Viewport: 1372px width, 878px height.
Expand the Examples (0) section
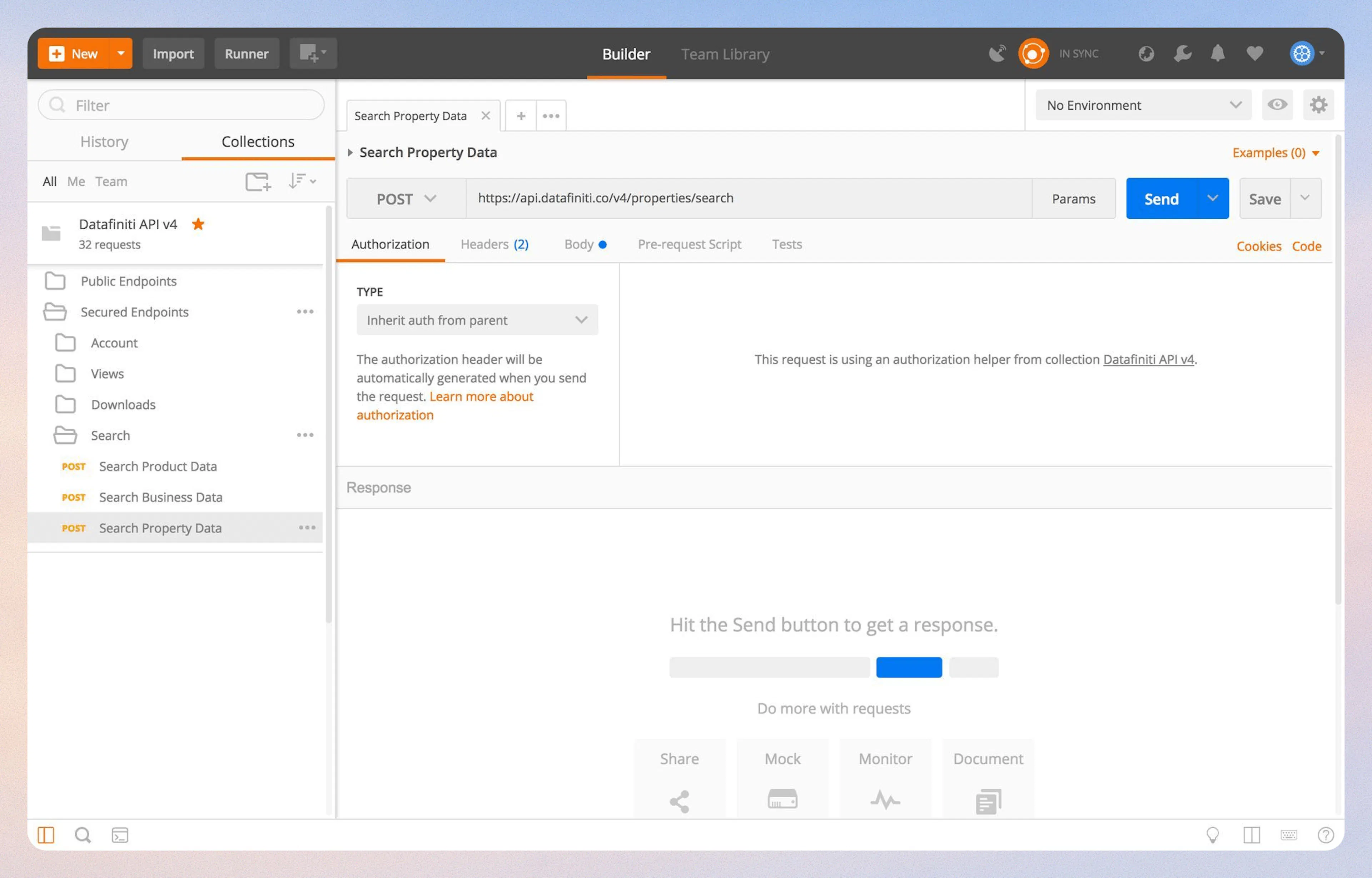coord(1275,152)
